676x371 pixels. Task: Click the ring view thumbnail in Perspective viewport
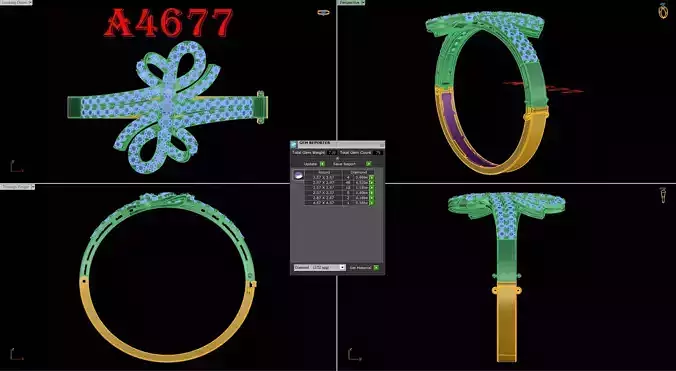click(x=663, y=11)
